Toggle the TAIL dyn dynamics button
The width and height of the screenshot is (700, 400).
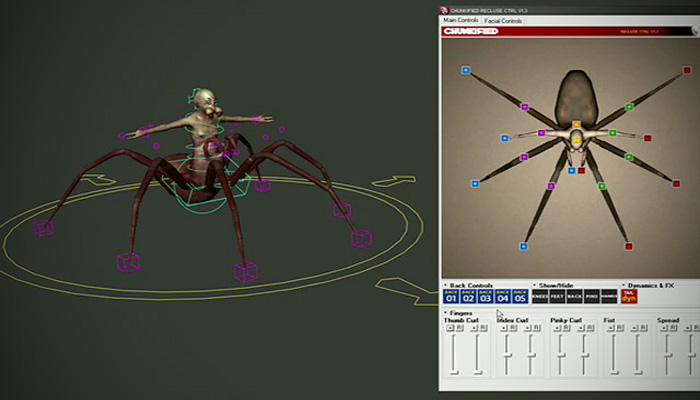[629, 296]
